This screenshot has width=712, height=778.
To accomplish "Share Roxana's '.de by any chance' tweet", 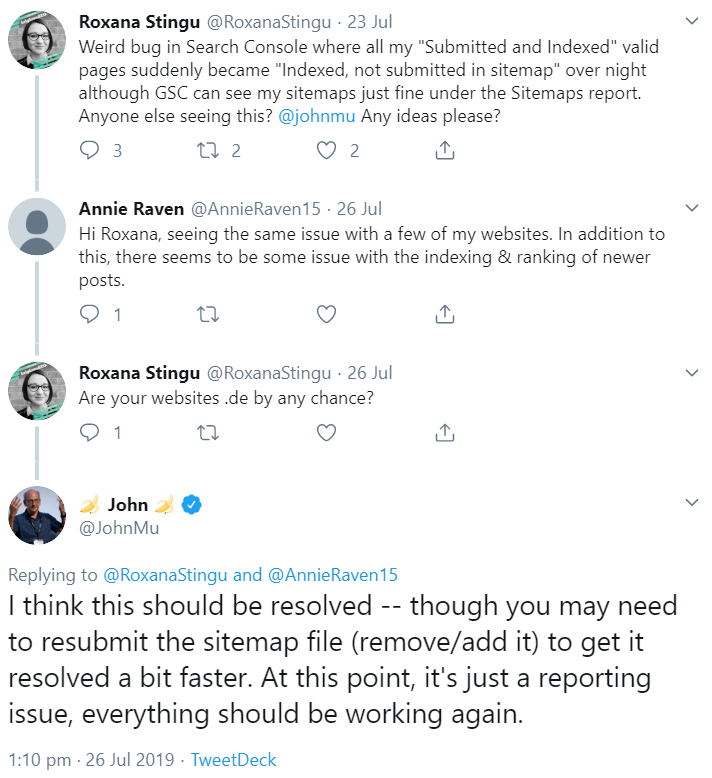I will tap(446, 433).
